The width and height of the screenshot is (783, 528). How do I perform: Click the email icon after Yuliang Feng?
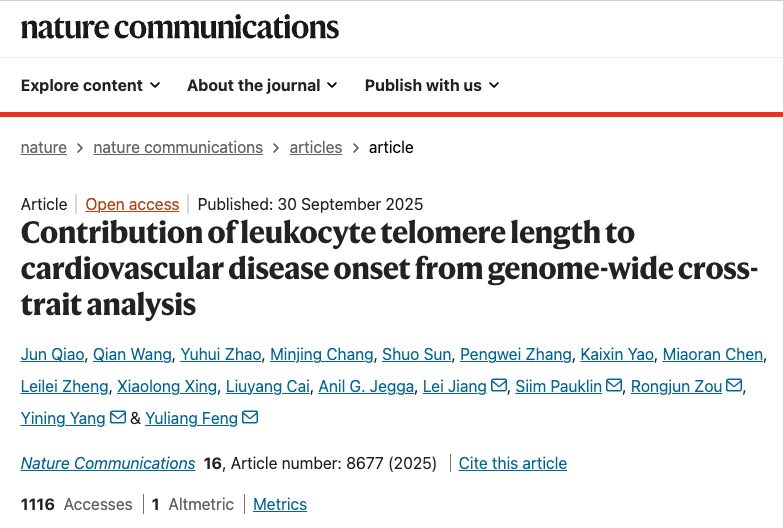coord(250,418)
